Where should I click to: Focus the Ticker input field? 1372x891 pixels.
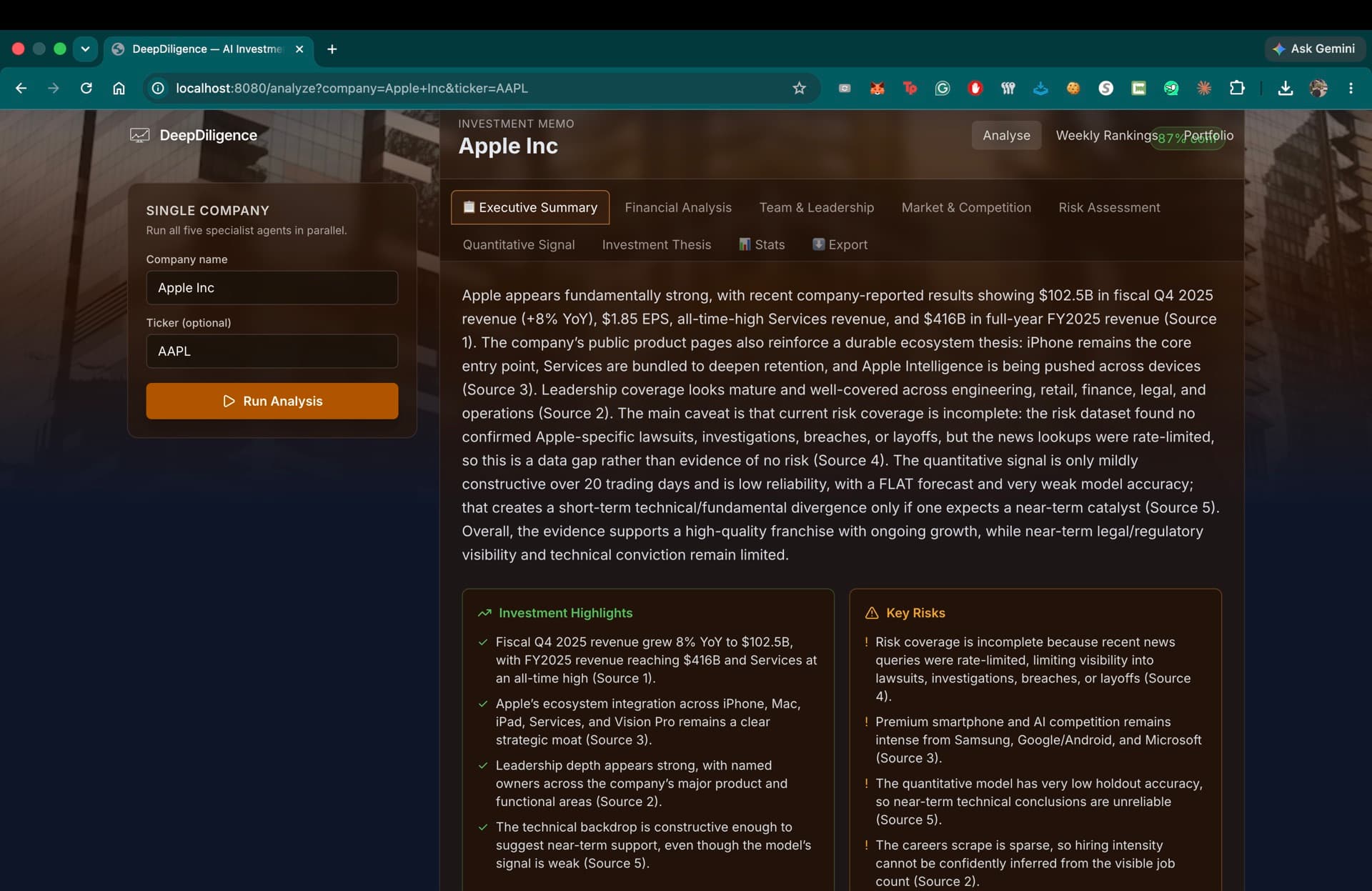pyautogui.click(x=272, y=351)
